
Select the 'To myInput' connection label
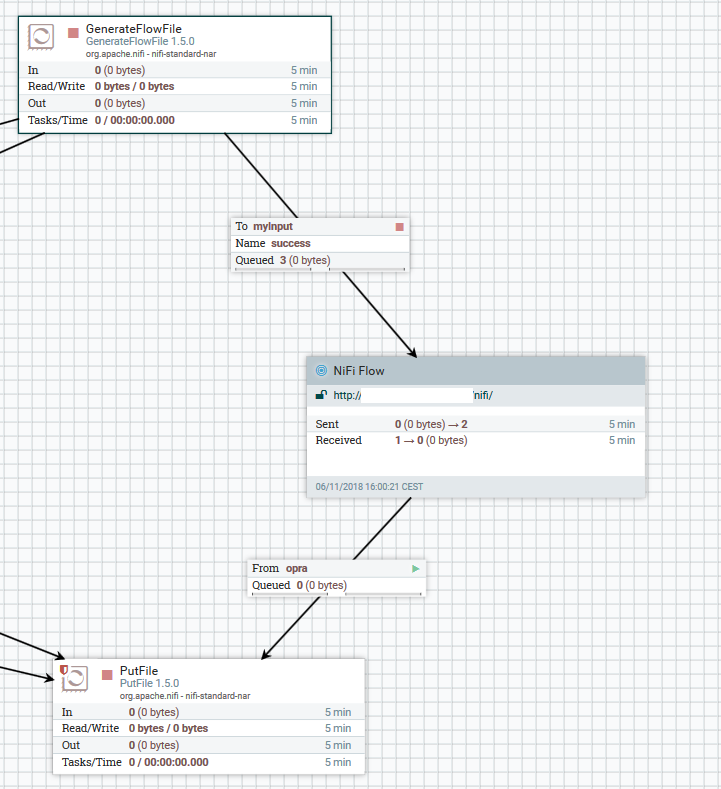(264, 226)
